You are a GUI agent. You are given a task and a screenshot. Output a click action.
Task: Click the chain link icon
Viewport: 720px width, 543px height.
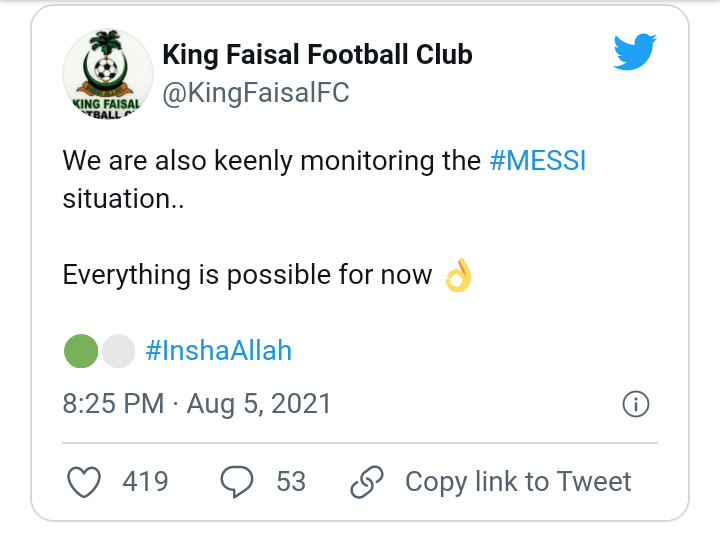click(x=367, y=482)
